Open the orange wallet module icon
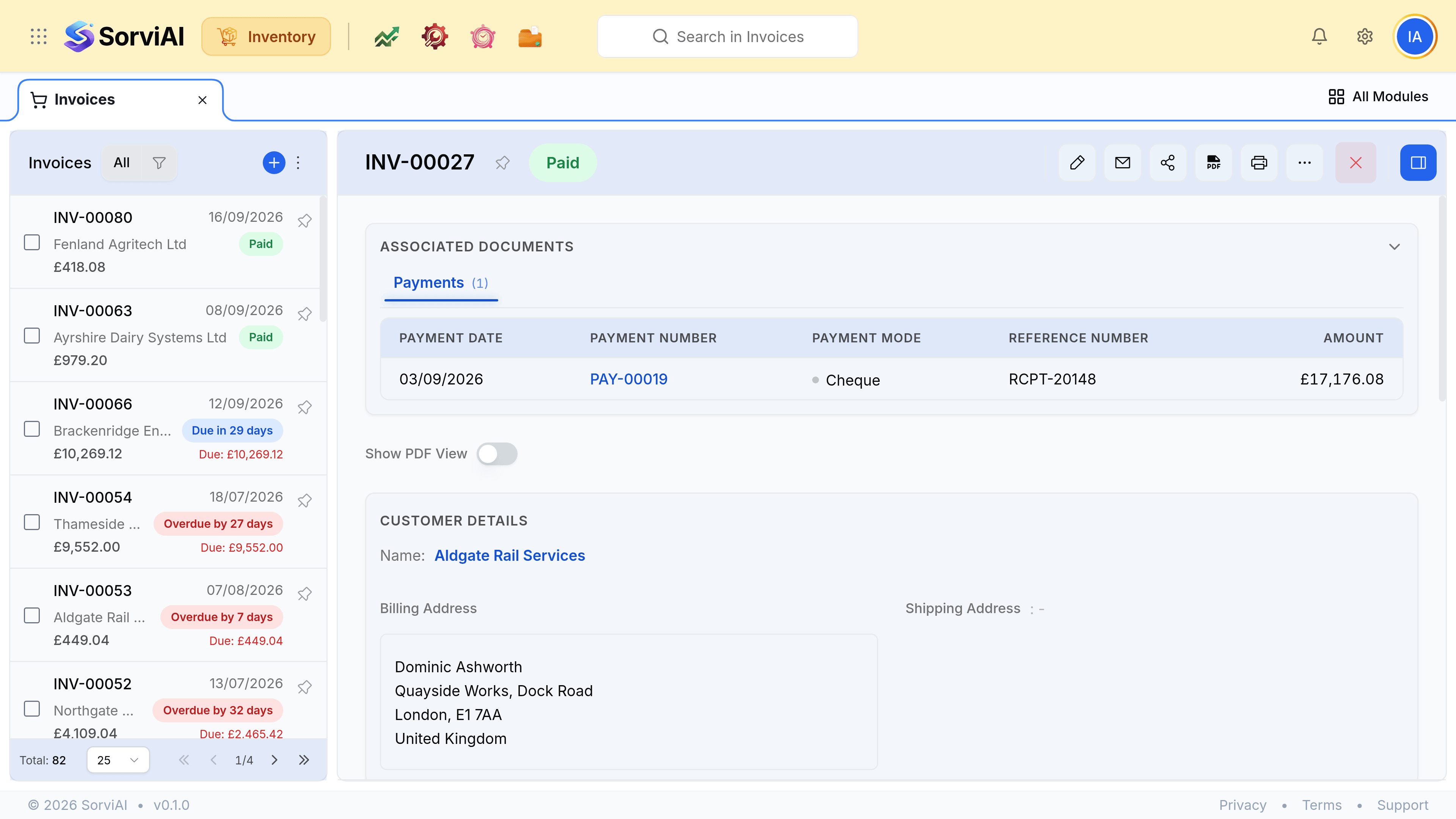The image size is (1456, 819). pos(530,37)
